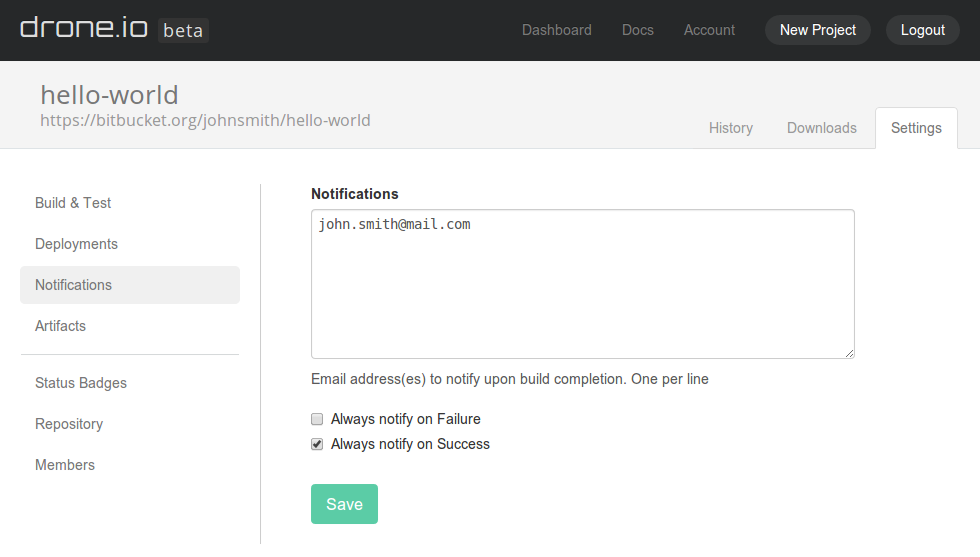Click the drone.io logo
Viewport: 980px width, 557px height.
click(84, 28)
